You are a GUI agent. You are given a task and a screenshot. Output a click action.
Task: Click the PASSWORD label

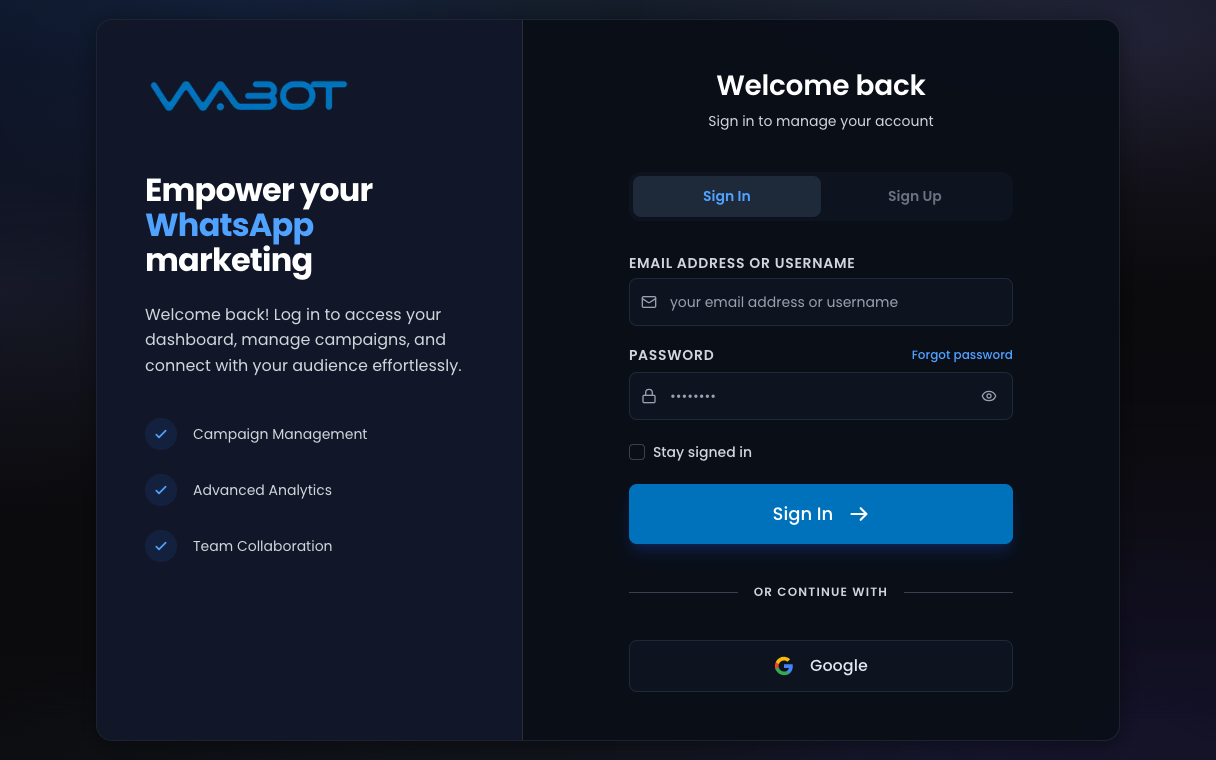671,355
